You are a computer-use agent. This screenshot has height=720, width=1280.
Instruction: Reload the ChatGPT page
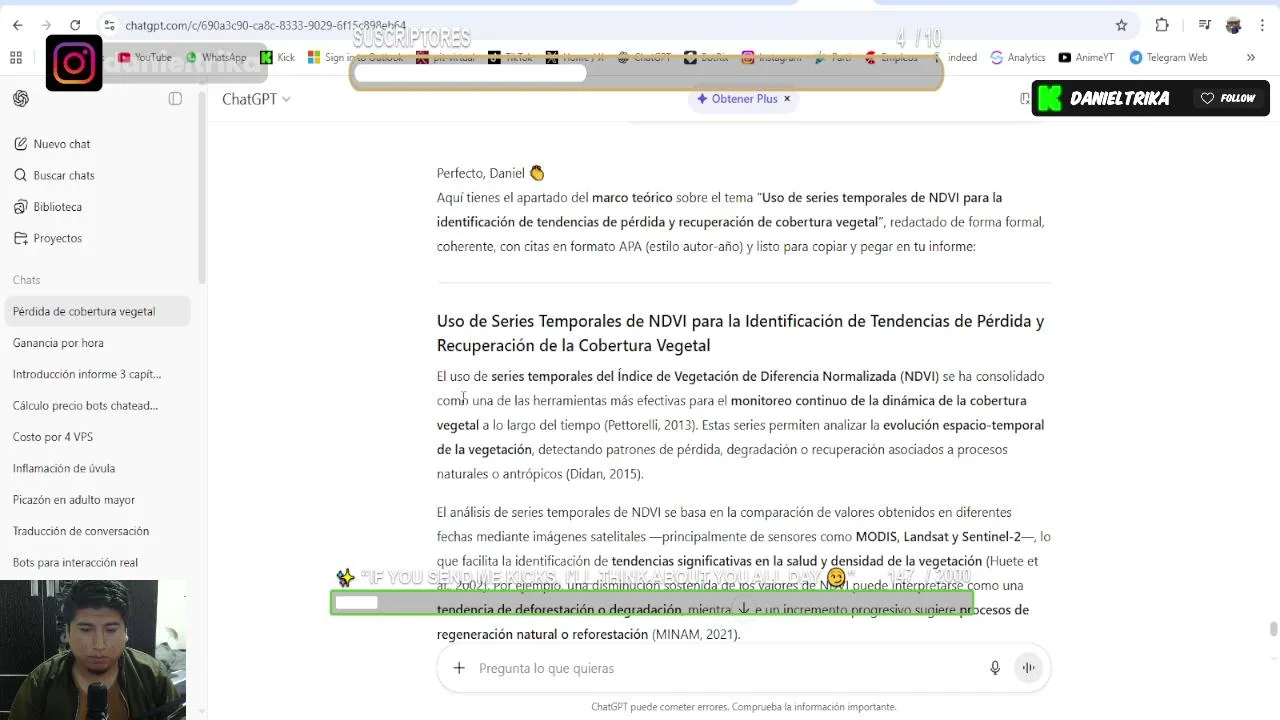75,25
